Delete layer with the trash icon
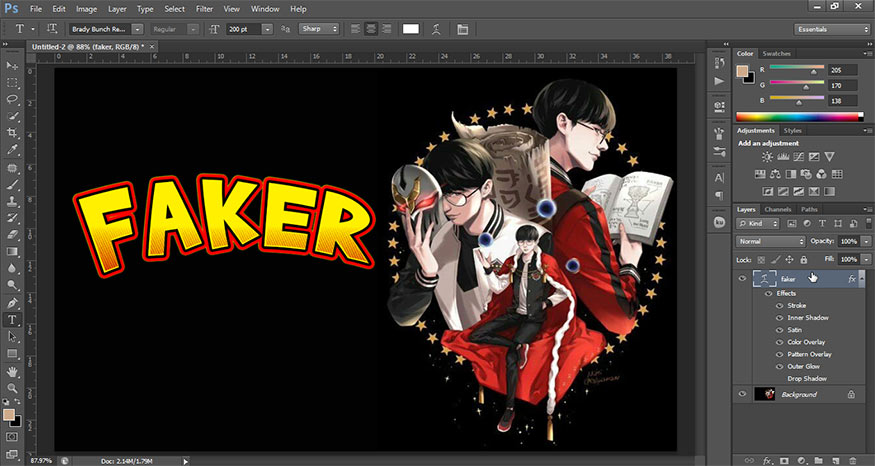The height and width of the screenshot is (466, 875). coord(852,461)
